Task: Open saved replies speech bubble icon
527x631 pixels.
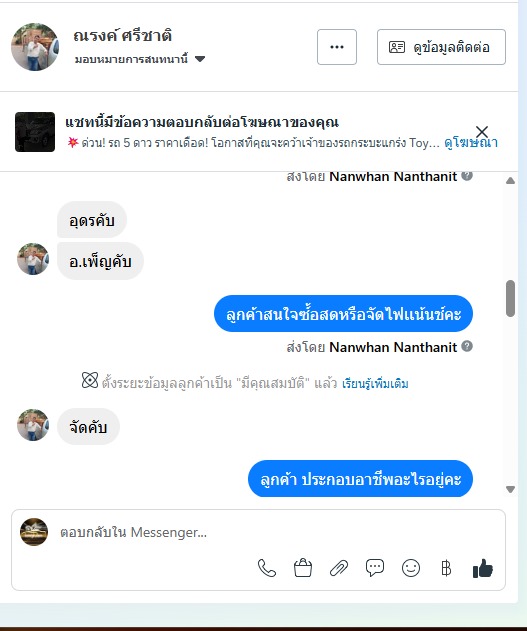Action: coord(375,568)
